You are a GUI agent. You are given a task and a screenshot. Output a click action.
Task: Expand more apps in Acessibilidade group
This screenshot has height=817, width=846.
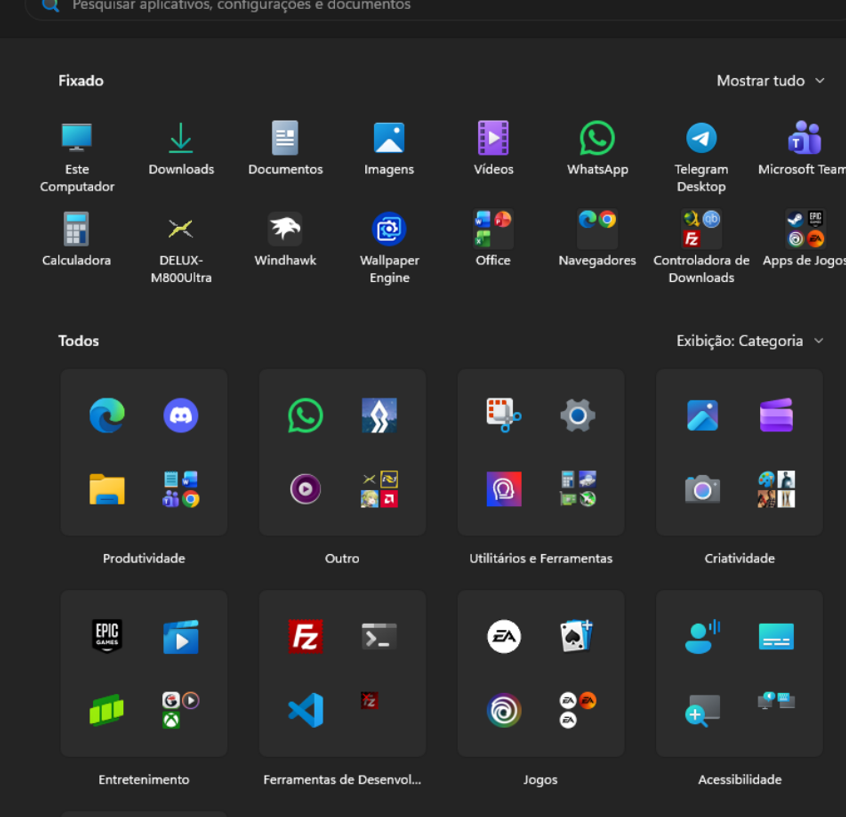tap(776, 700)
